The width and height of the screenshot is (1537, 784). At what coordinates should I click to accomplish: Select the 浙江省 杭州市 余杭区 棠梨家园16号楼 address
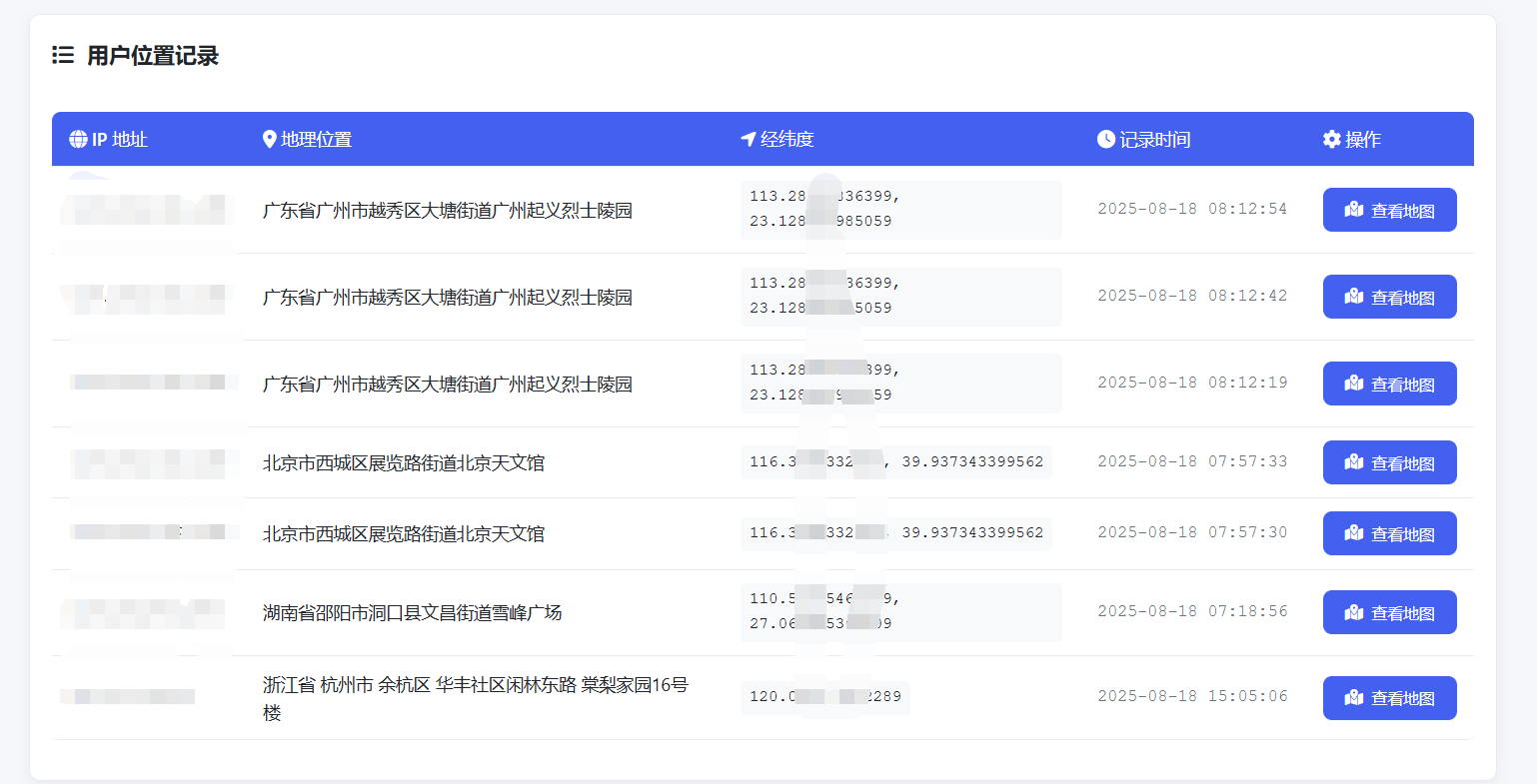[x=476, y=698]
